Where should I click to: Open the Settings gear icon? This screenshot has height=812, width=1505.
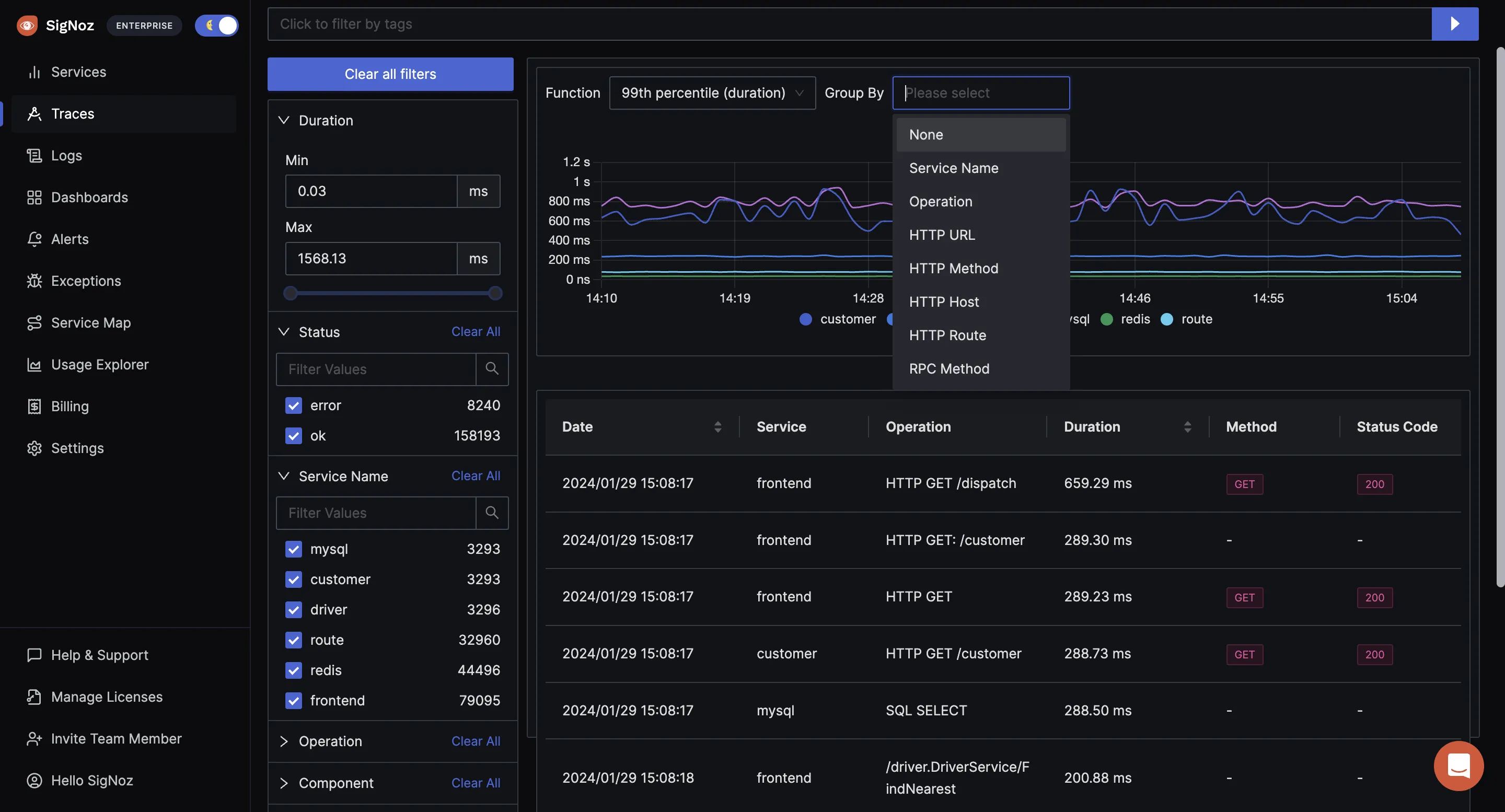pos(34,448)
